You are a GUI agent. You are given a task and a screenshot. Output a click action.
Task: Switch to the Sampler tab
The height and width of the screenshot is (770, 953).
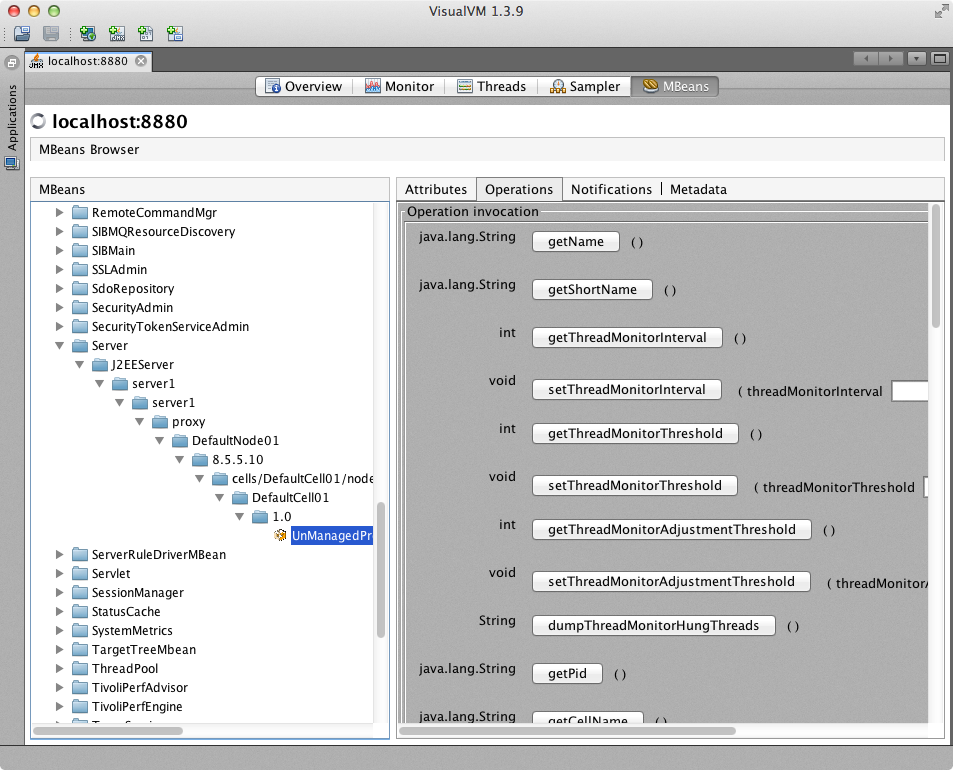[x=585, y=86]
